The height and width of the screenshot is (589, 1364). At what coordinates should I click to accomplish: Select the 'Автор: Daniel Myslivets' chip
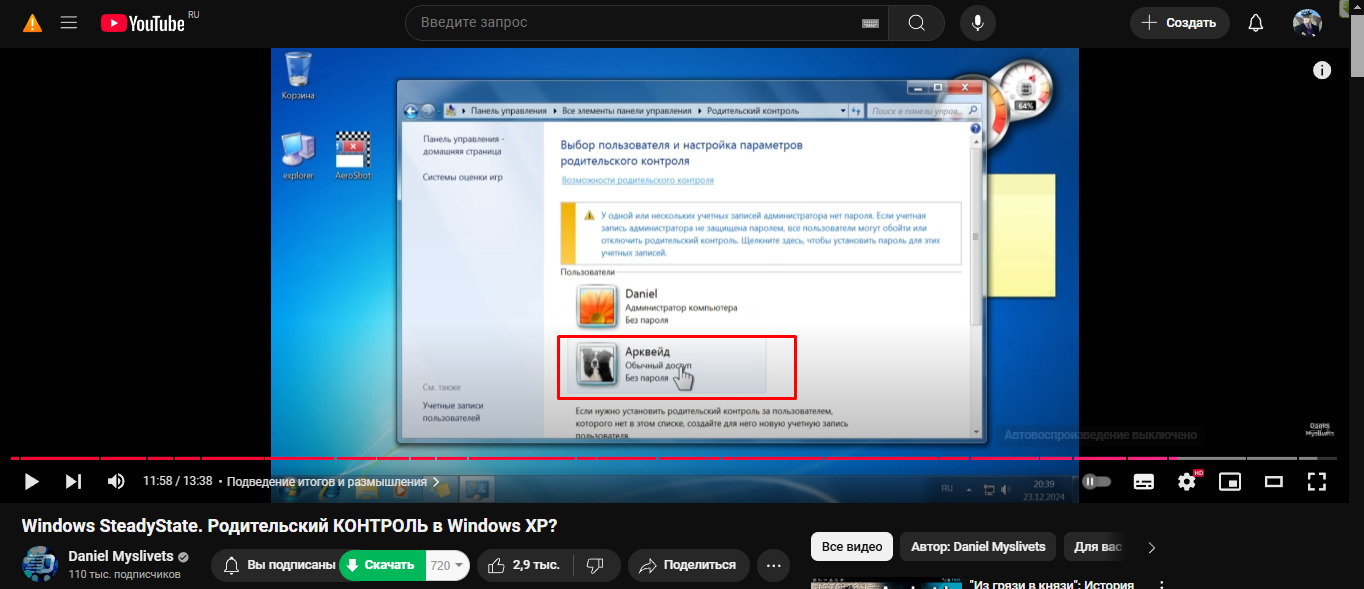[978, 547]
